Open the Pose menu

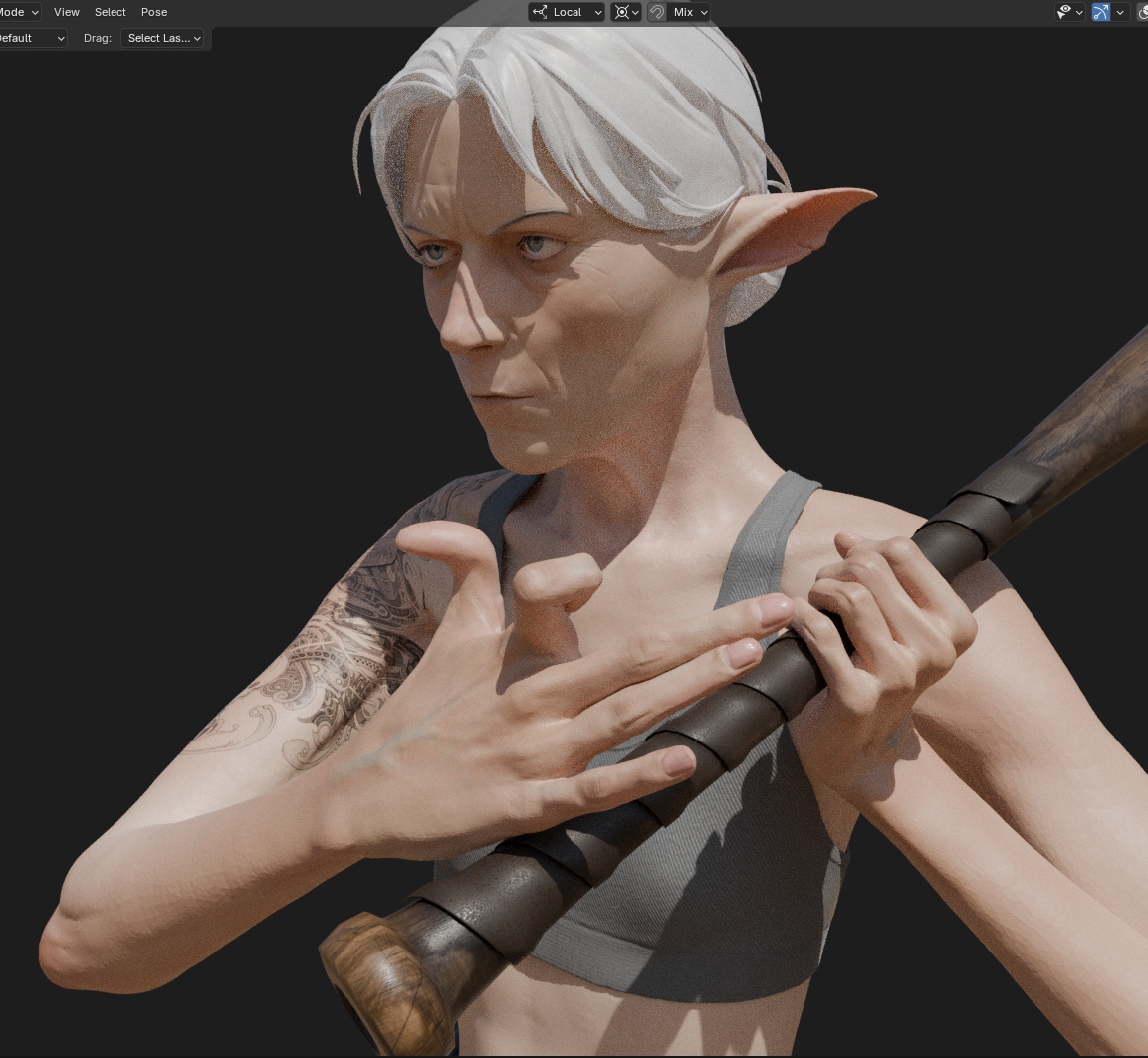pos(154,12)
